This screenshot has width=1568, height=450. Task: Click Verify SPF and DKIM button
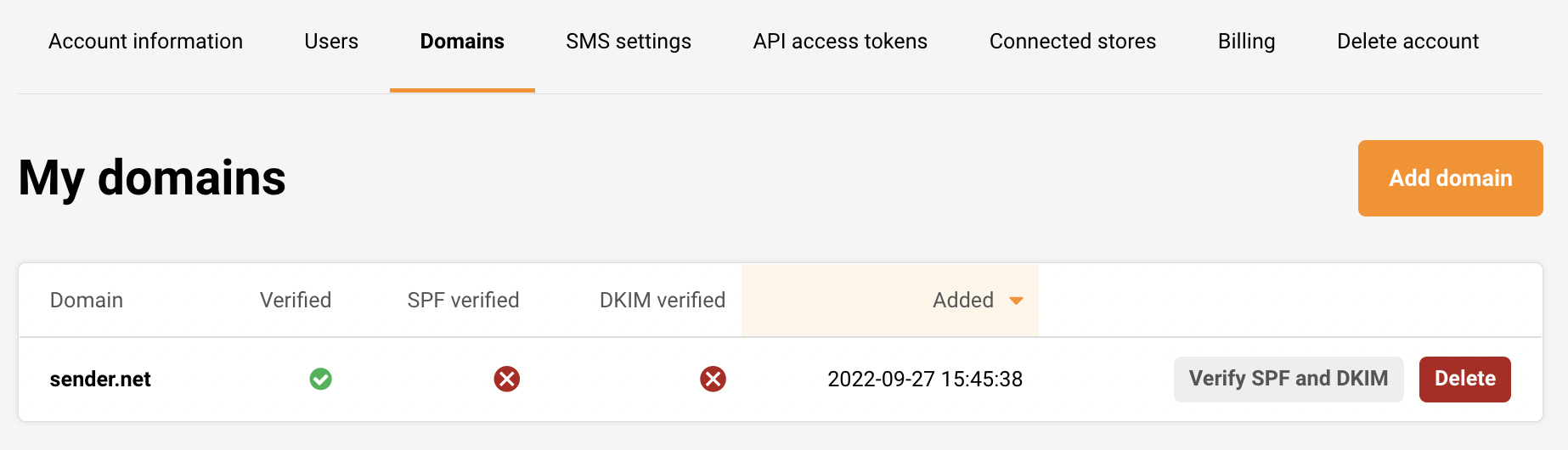[1288, 379]
